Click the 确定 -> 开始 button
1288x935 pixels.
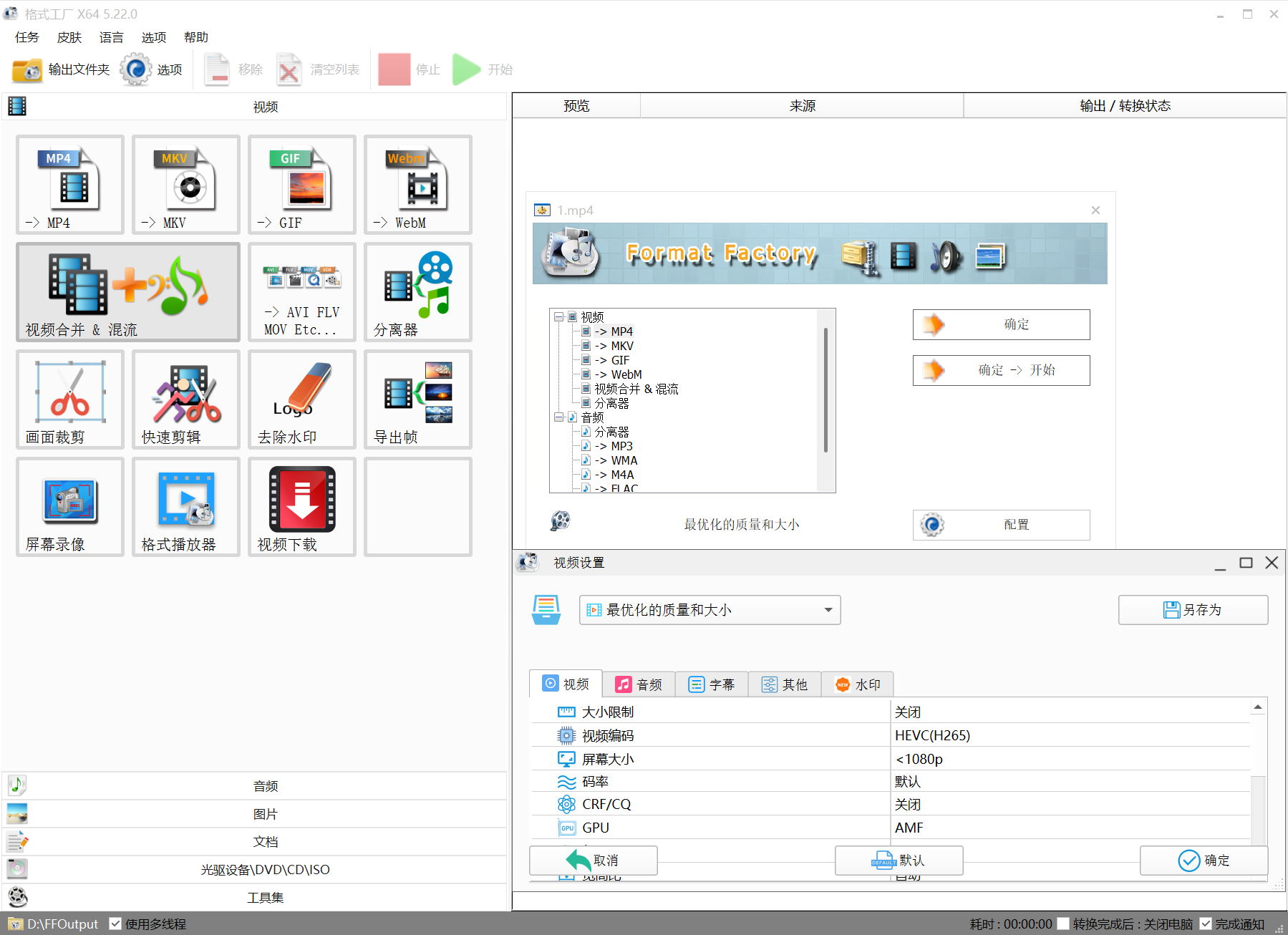coord(1002,370)
